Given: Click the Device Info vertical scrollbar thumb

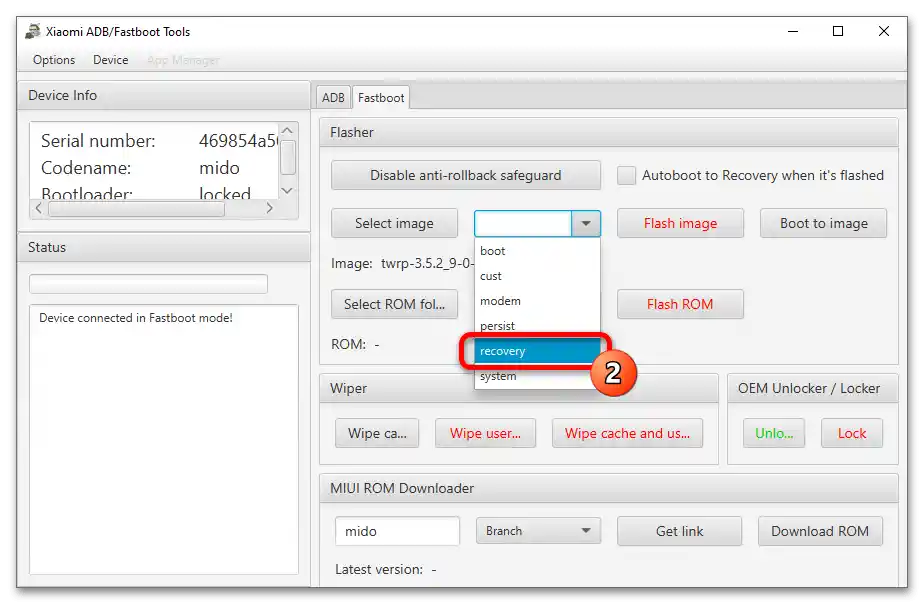Looking at the screenshot, I should point(288,157).
